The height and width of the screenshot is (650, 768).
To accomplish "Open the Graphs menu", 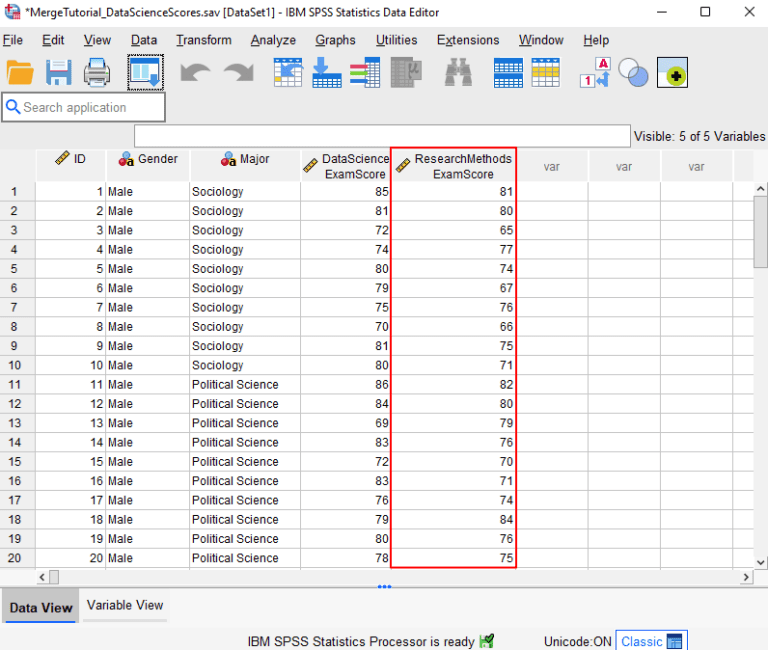I will [x=336, y=40].
